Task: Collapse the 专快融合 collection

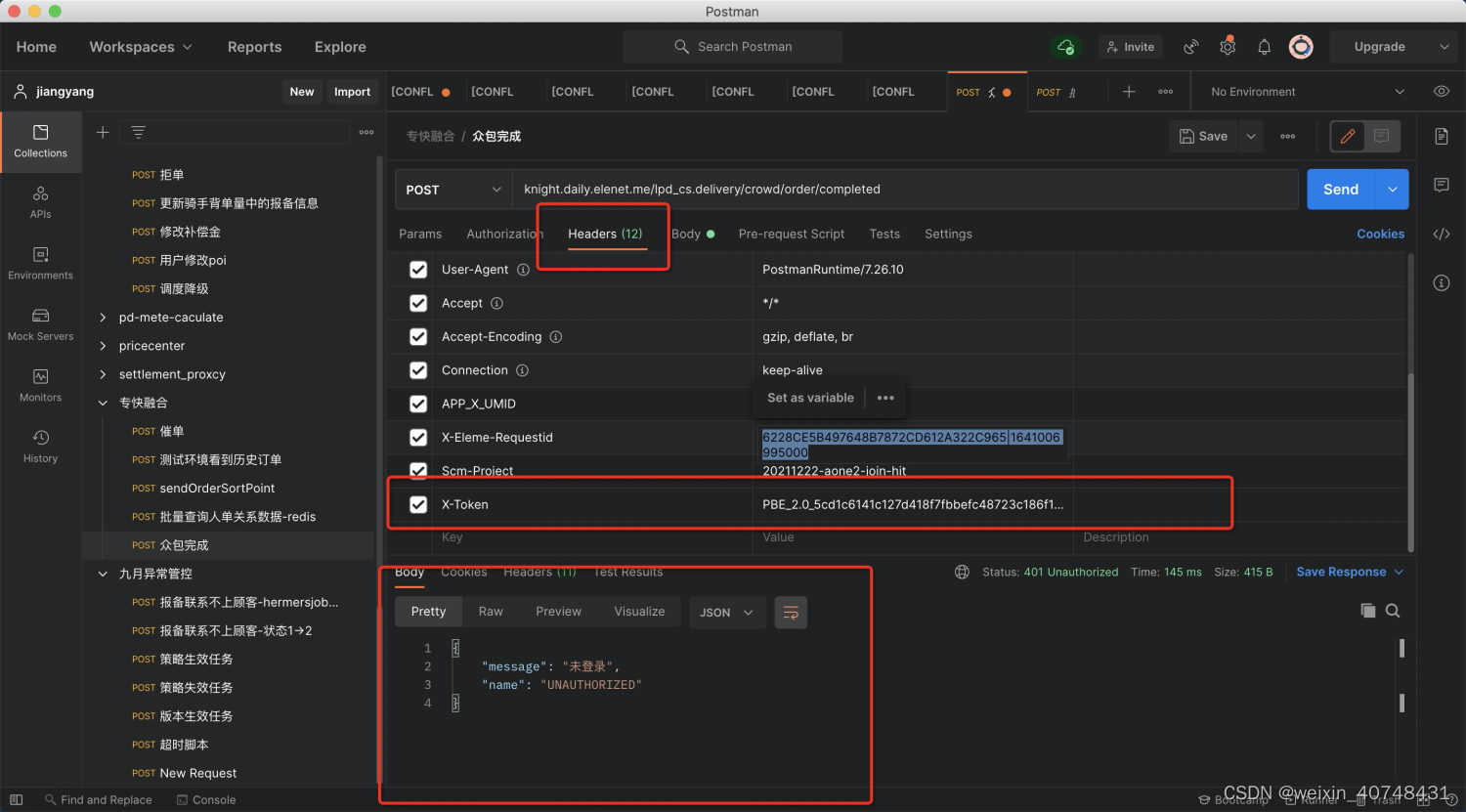Action: point(103,403)
